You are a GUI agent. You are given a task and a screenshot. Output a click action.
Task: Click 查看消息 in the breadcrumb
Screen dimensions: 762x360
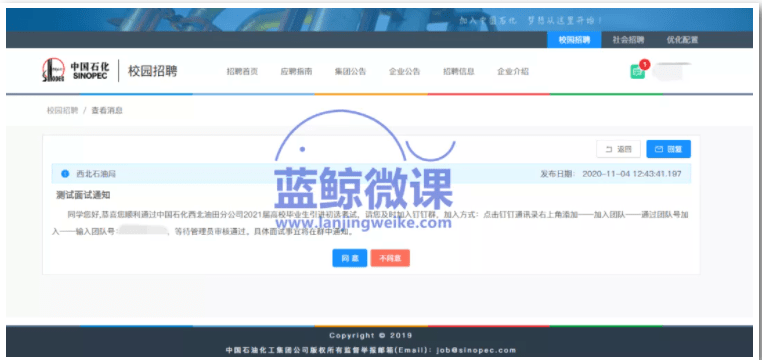(107, 110)
